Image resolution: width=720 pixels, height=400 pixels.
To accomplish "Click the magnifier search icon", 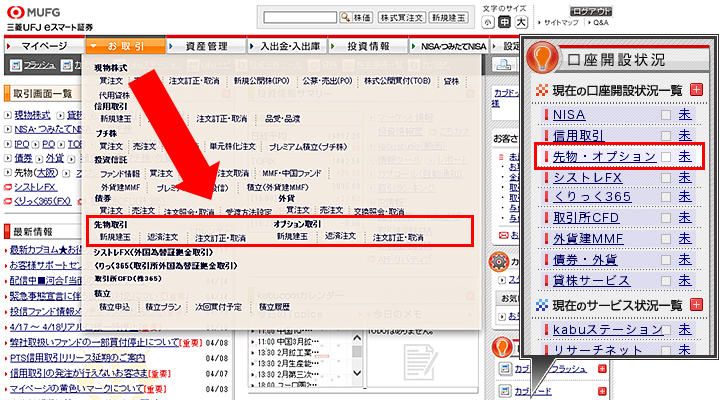I will pyautogui.click(x=344, y=17).
